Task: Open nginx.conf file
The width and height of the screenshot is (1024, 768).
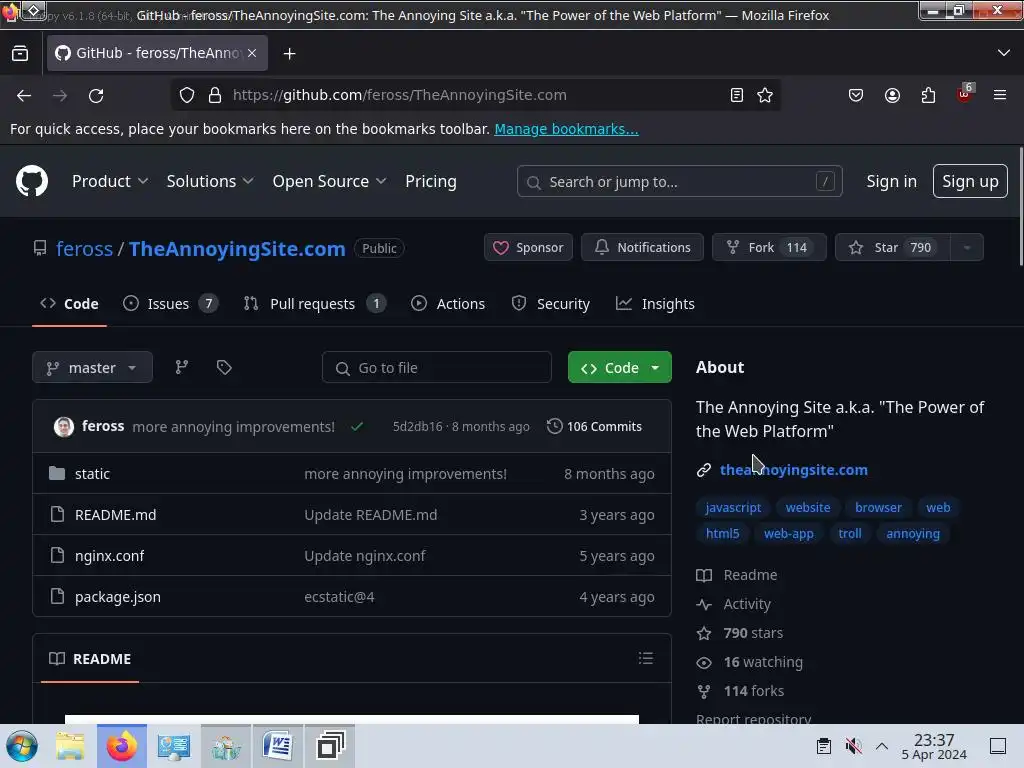Action: pyautogui.click(x=109, y=556)
